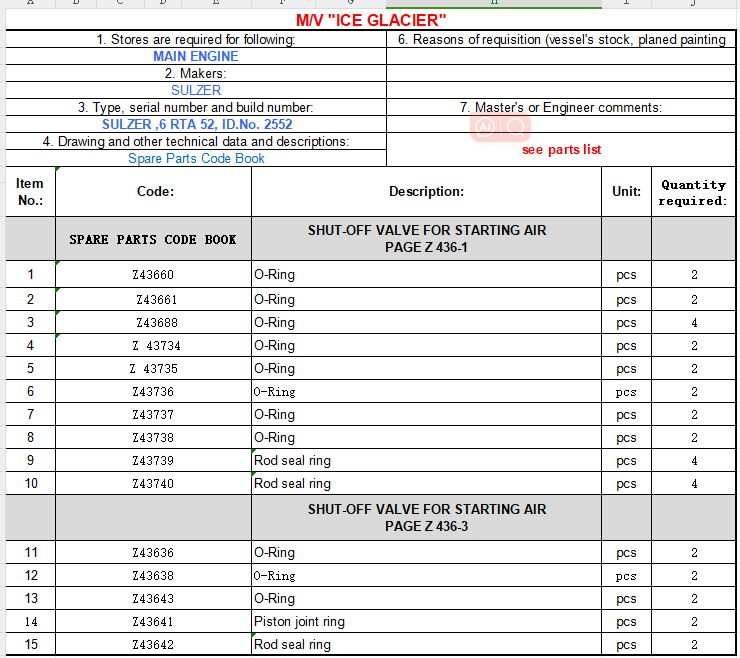Screen dimensions: 740x658
Task: Click the 'Description:' column header cell
Action: pyautogui.click(x=426, y=191)
